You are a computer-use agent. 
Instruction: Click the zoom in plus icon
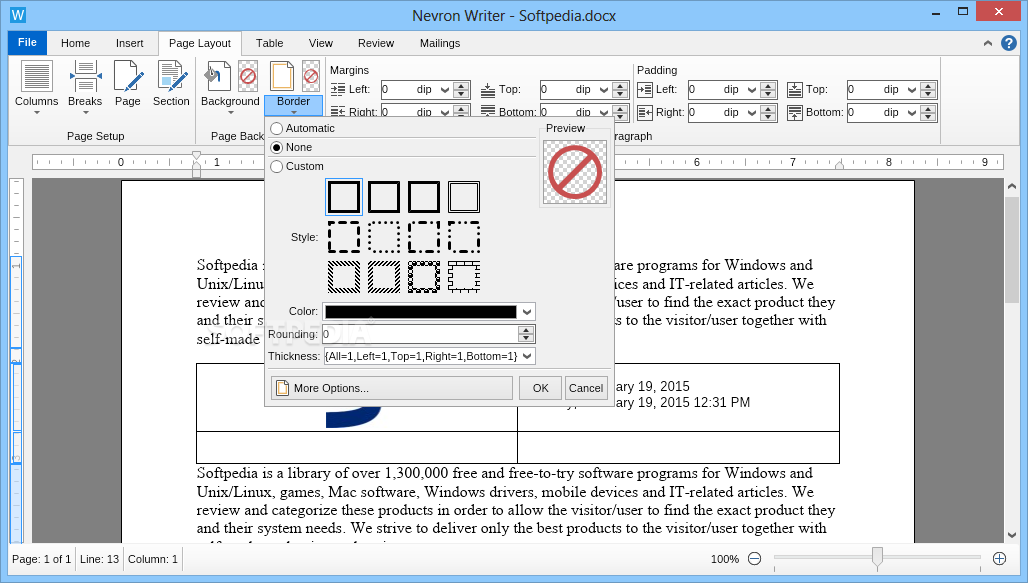point(999,559)
